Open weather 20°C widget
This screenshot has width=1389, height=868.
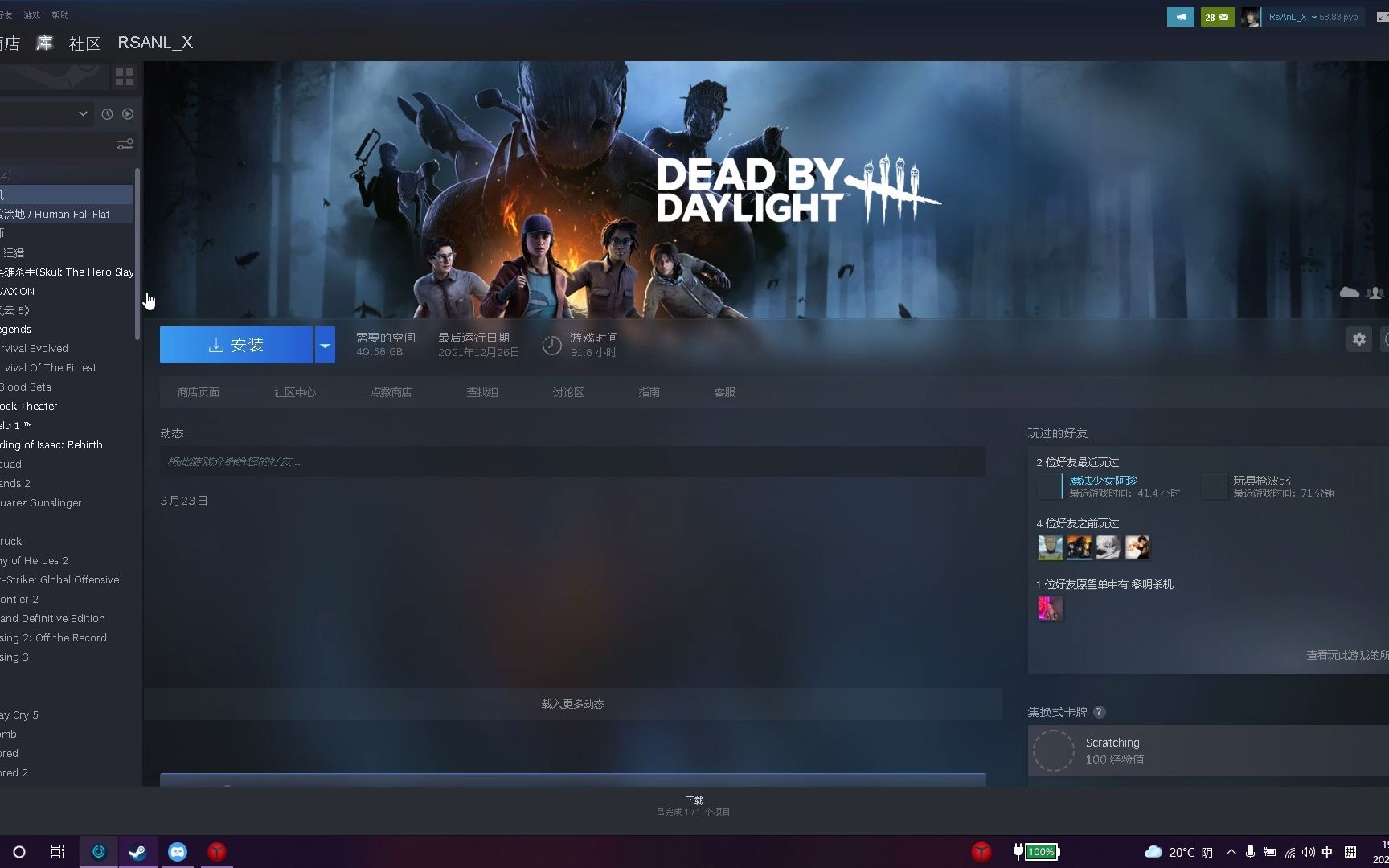click(x=1178, y=852)
